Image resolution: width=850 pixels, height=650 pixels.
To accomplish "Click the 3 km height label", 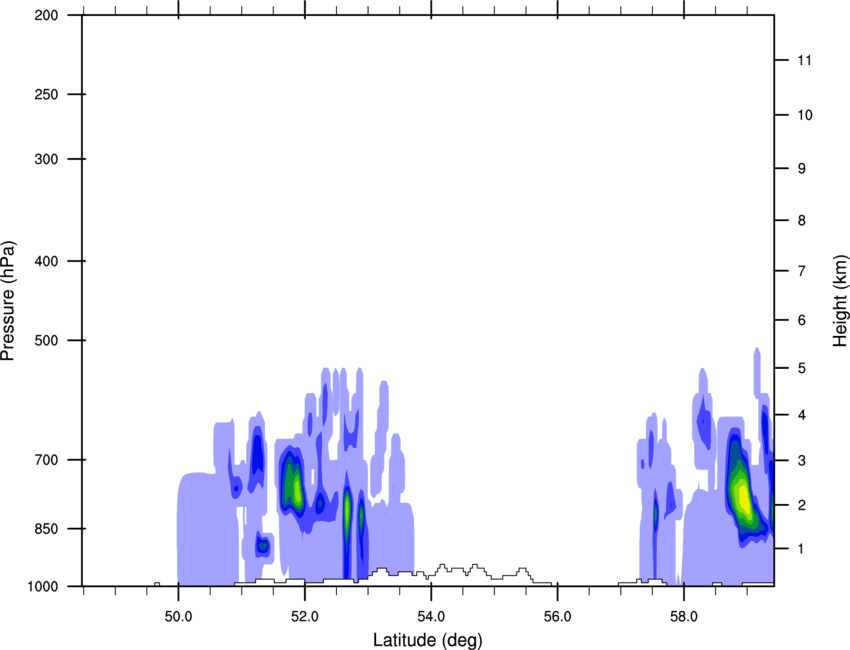I will point(802,460).
